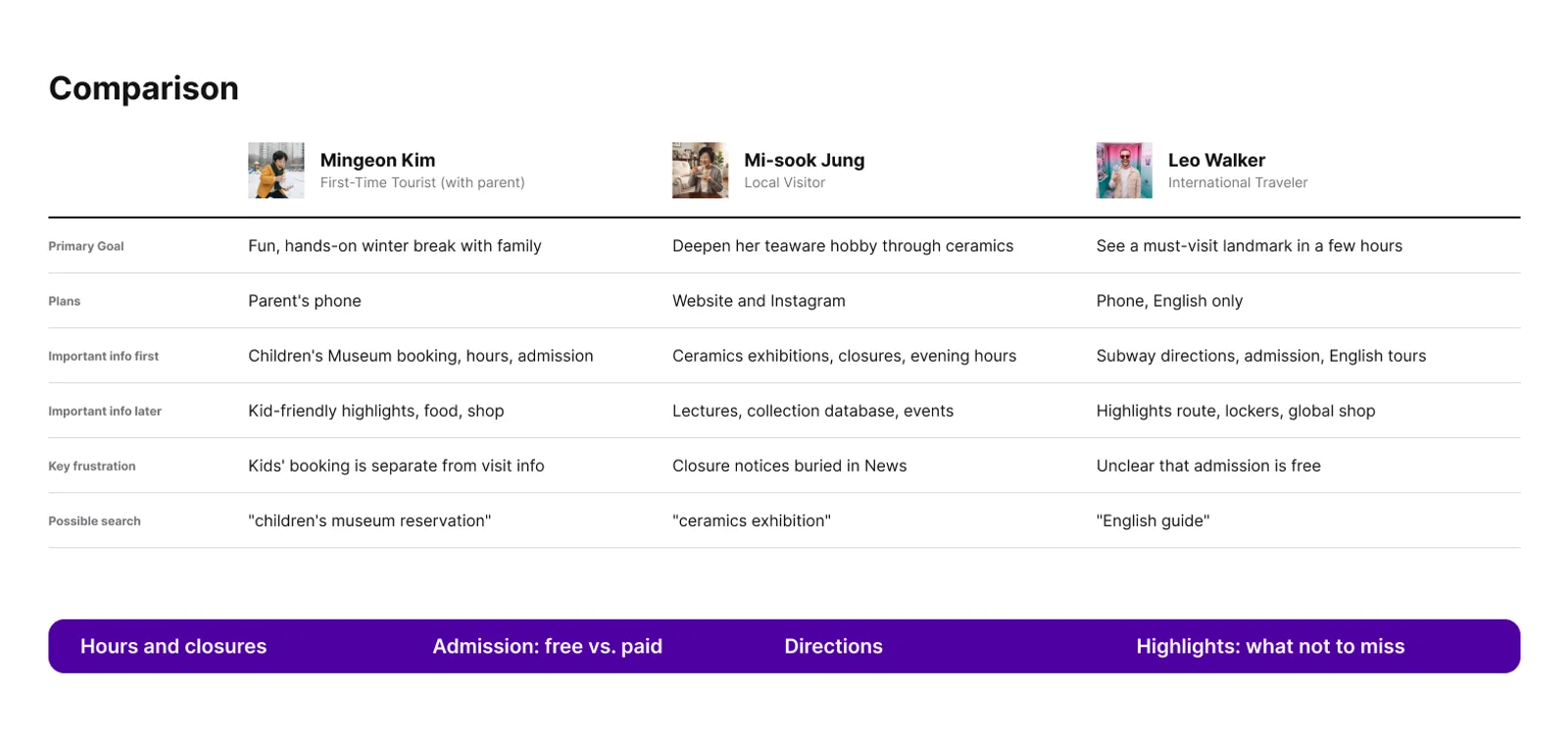Click Mingeon Kim's profile photo
The image size is (1568, 741).
(276, 171)
